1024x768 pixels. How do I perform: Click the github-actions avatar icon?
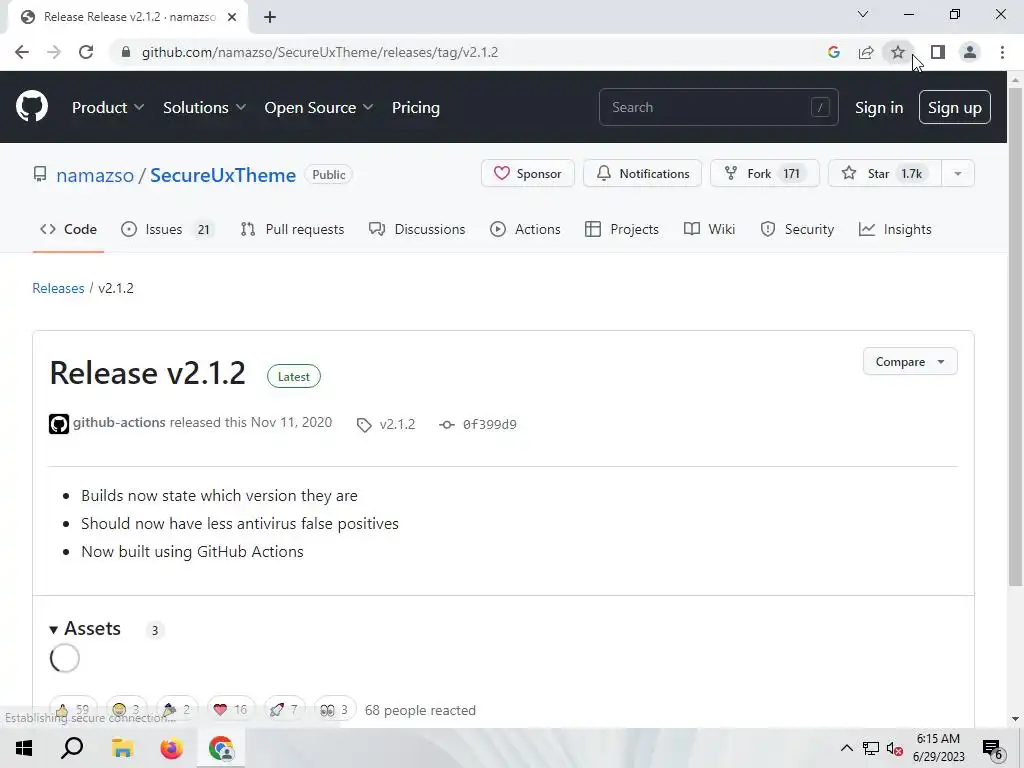click(x=59, y=424)
